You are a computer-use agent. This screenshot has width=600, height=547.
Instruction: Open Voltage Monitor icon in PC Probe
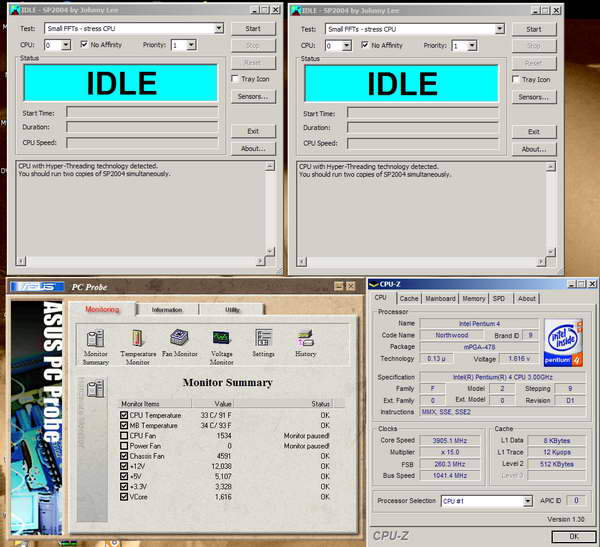pyautogui.click(x=221, y=338)
